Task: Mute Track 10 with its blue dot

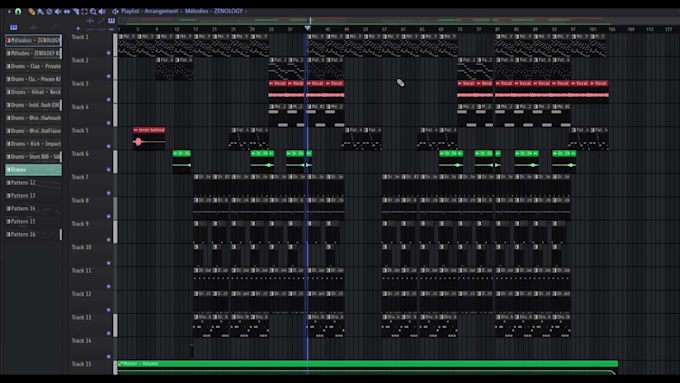Action: (x=108, y=263)
